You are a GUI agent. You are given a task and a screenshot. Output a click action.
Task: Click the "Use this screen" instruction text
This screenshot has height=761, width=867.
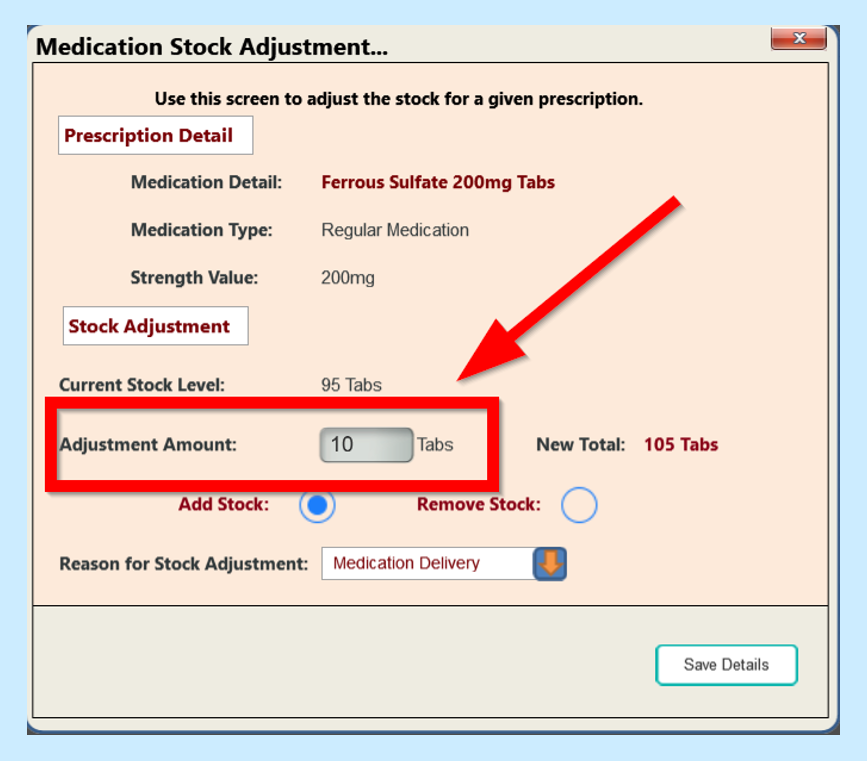[398, 99]
